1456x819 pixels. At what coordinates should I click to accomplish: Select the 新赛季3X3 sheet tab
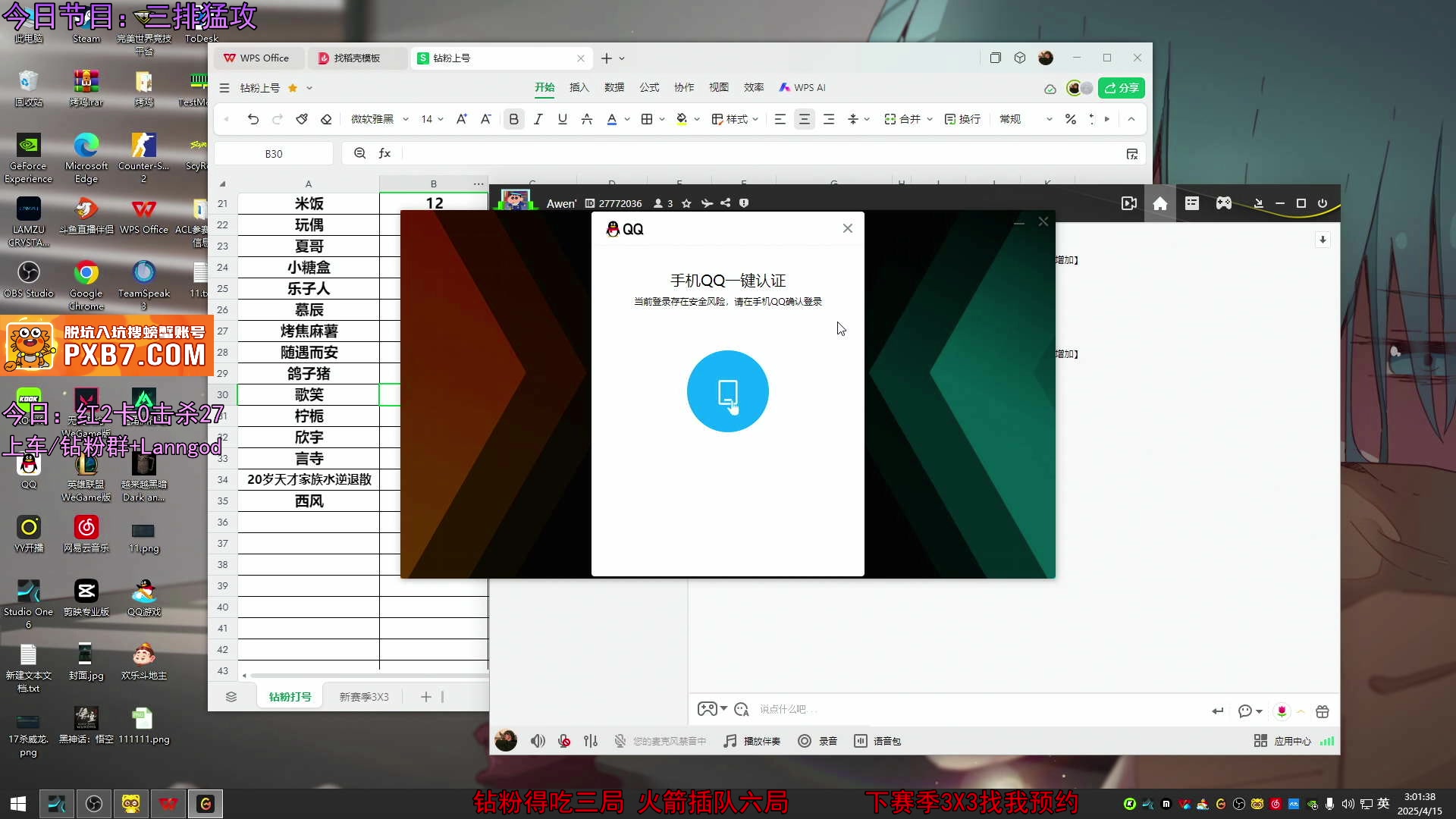pyautogui.click(x=363, y=696)
